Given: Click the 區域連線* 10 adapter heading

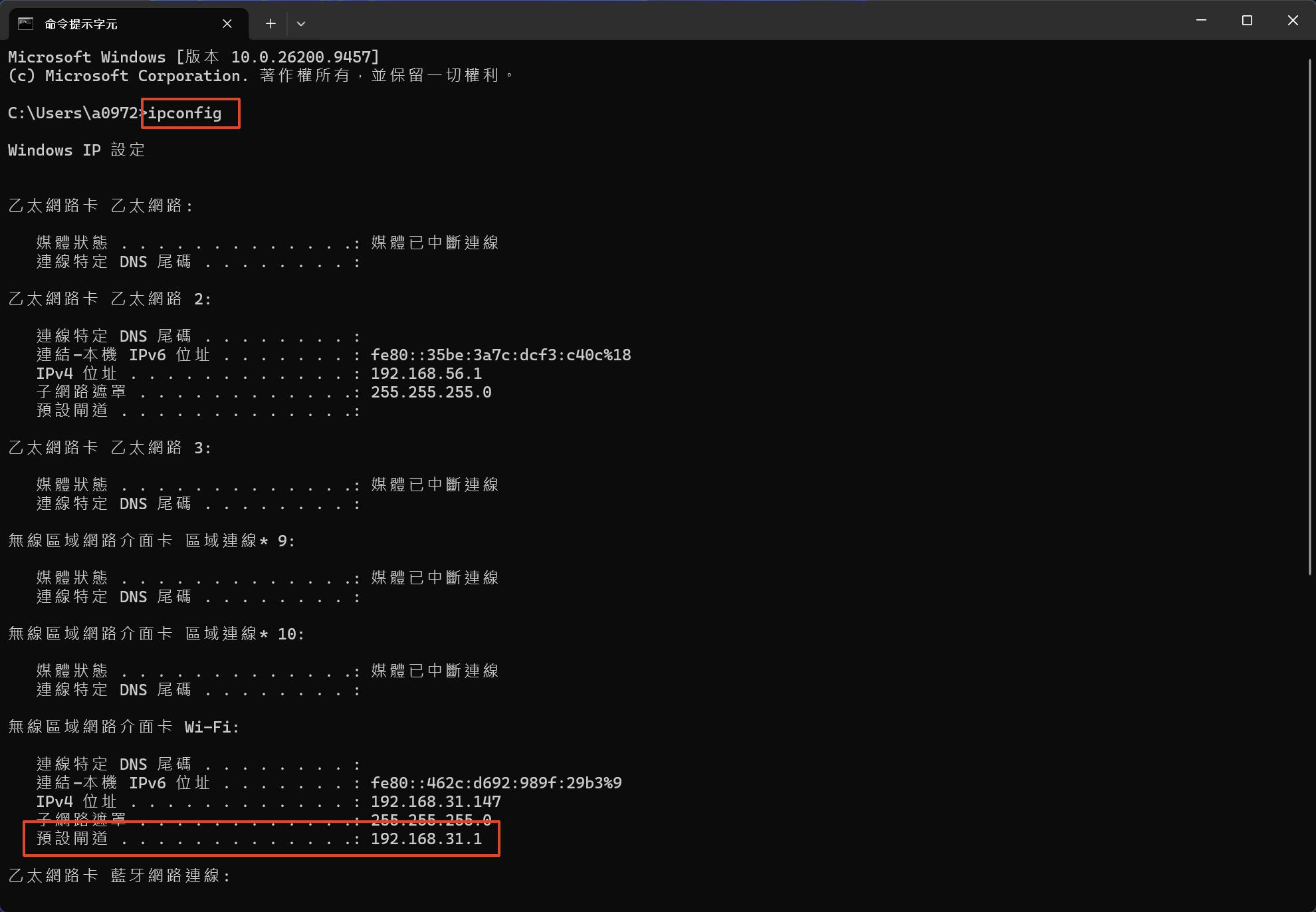Looking at the screenshot, I should (156, 634).
